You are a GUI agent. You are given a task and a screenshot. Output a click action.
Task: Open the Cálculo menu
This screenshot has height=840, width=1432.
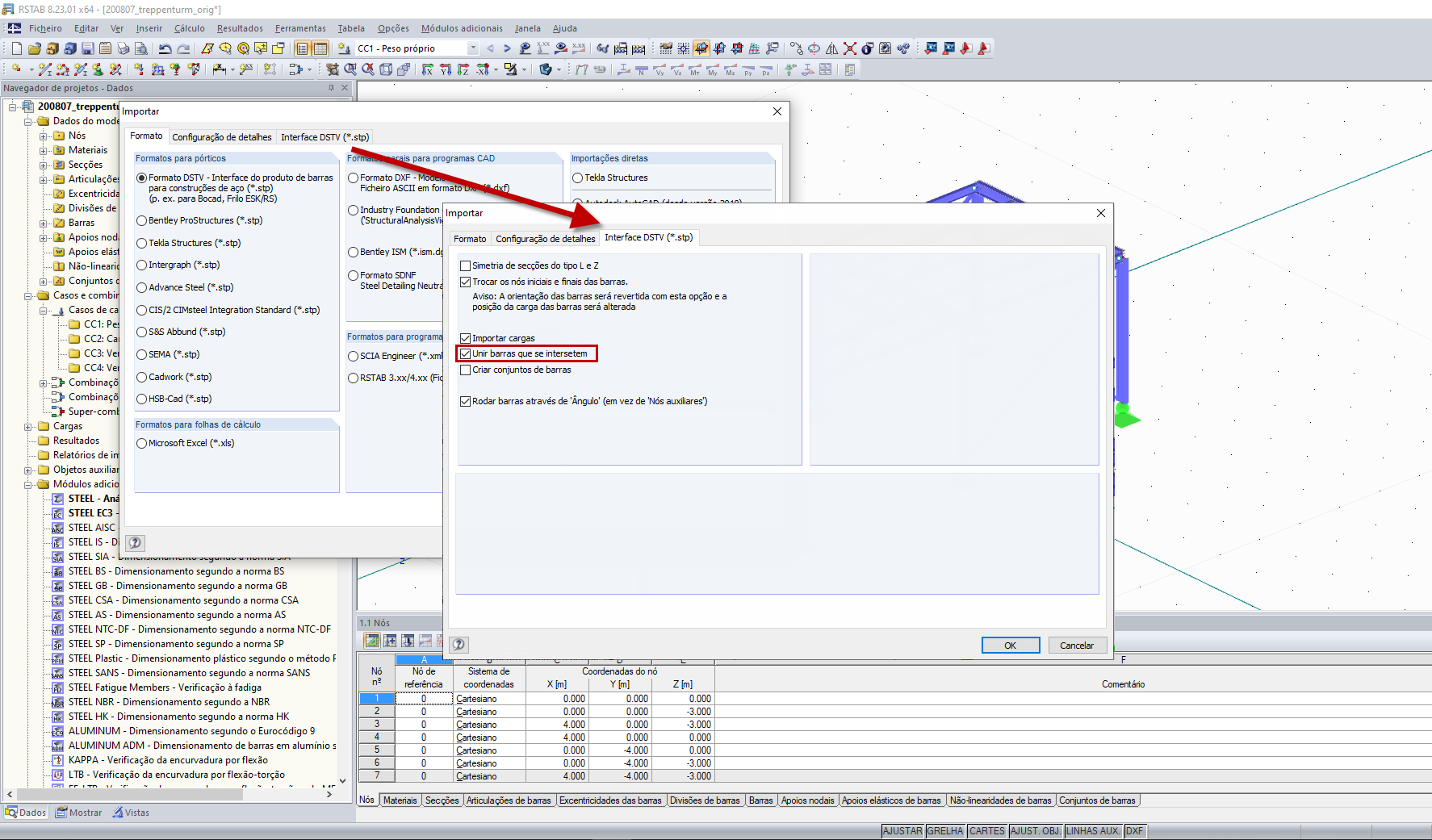pyautogui.click(x=190, y=28)
